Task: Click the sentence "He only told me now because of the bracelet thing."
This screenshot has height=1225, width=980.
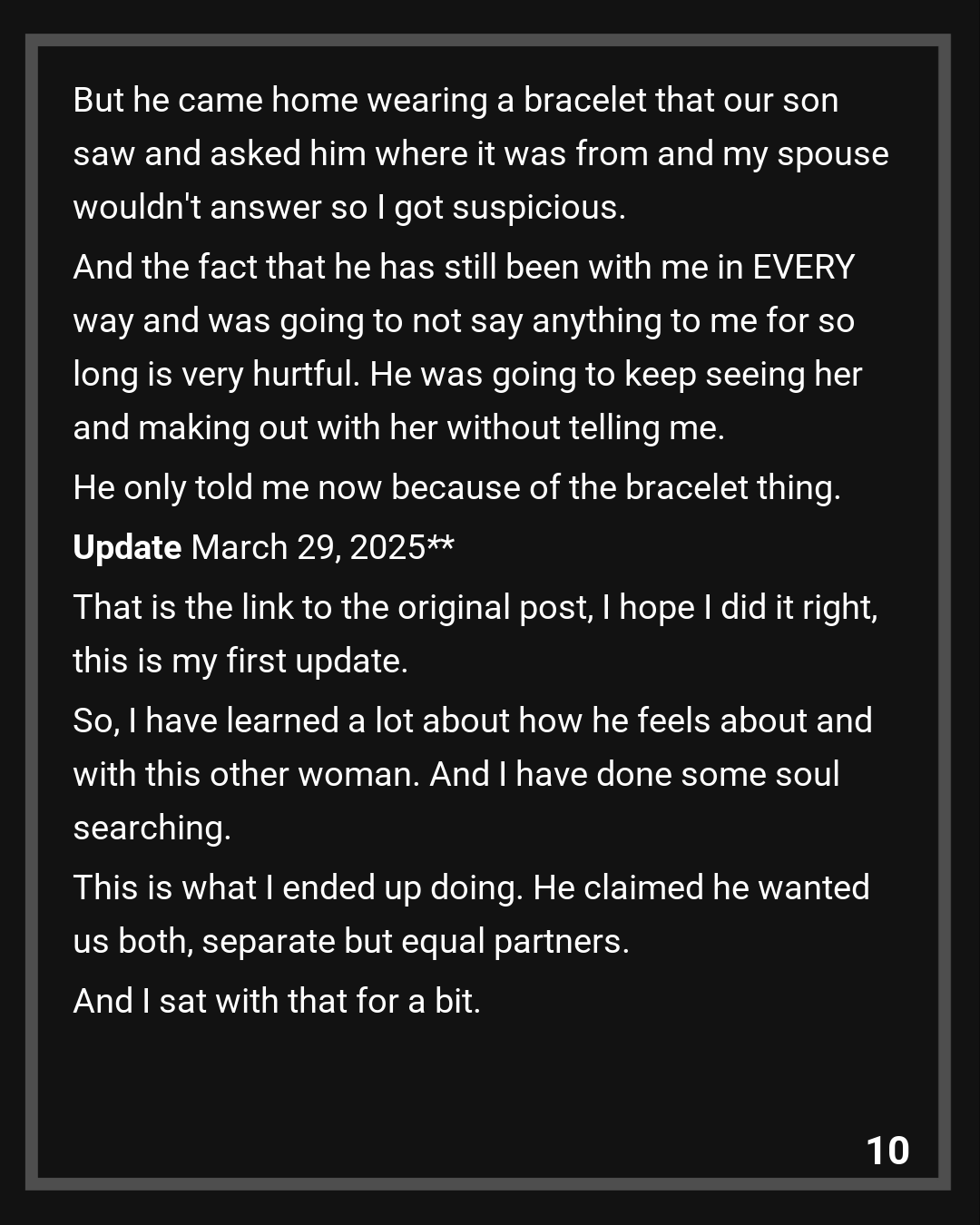Action: click(456, 488)
